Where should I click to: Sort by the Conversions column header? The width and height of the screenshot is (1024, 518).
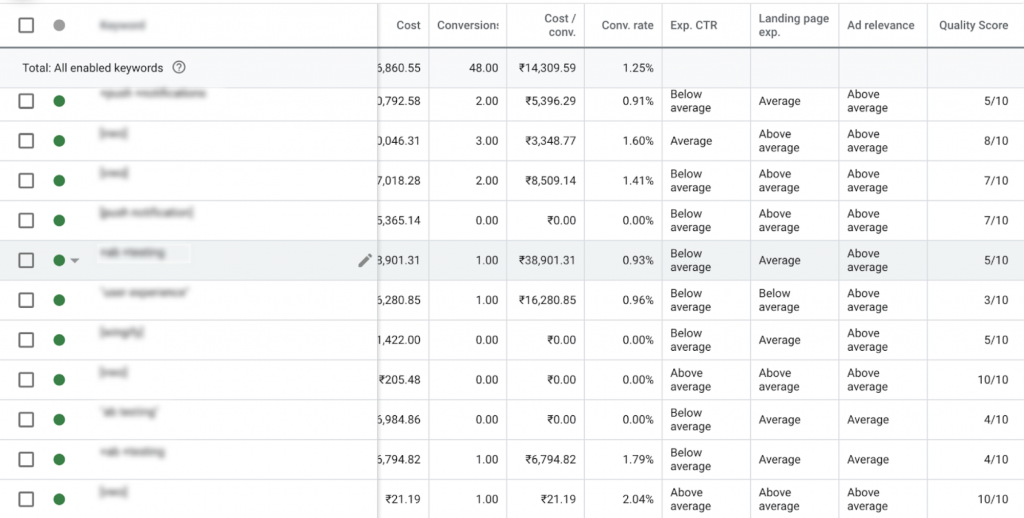click(x=467, y=25)
